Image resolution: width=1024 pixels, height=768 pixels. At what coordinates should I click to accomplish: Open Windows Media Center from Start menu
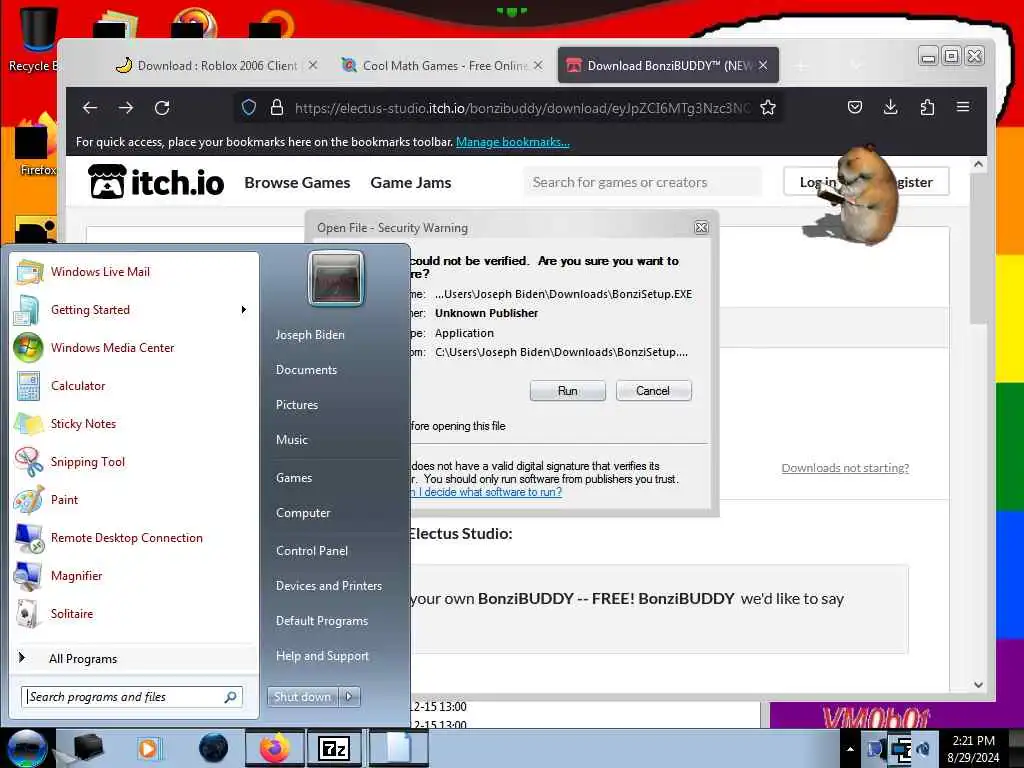[x=112, y=347]
